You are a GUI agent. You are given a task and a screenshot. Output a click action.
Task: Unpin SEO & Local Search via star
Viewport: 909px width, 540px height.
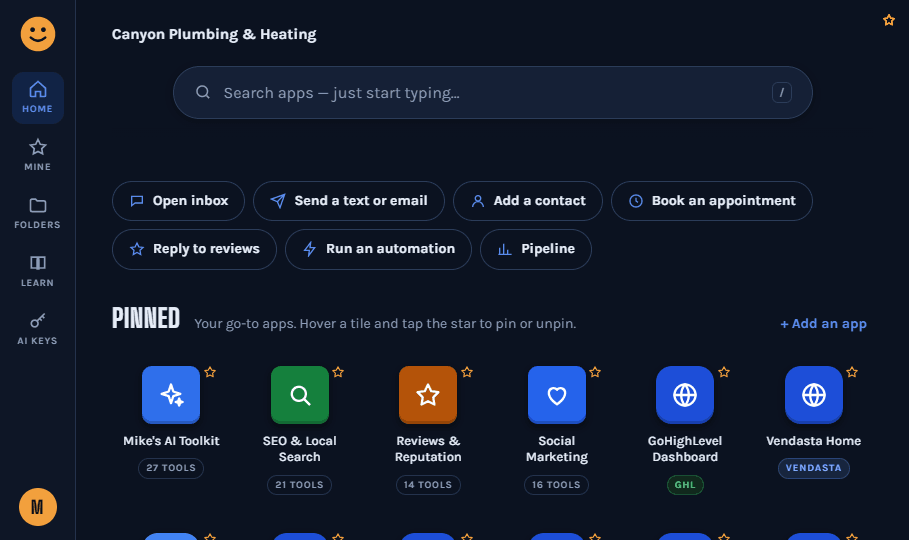click(x=338, y=372)
